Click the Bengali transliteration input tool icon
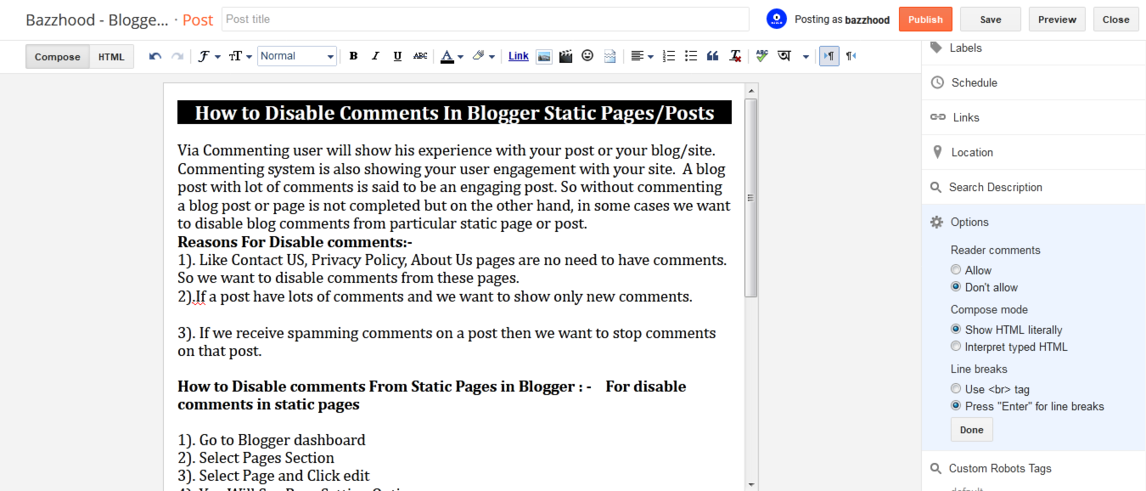The width and height of the screenshot is (1146, 491). click(x=785, y=56)
